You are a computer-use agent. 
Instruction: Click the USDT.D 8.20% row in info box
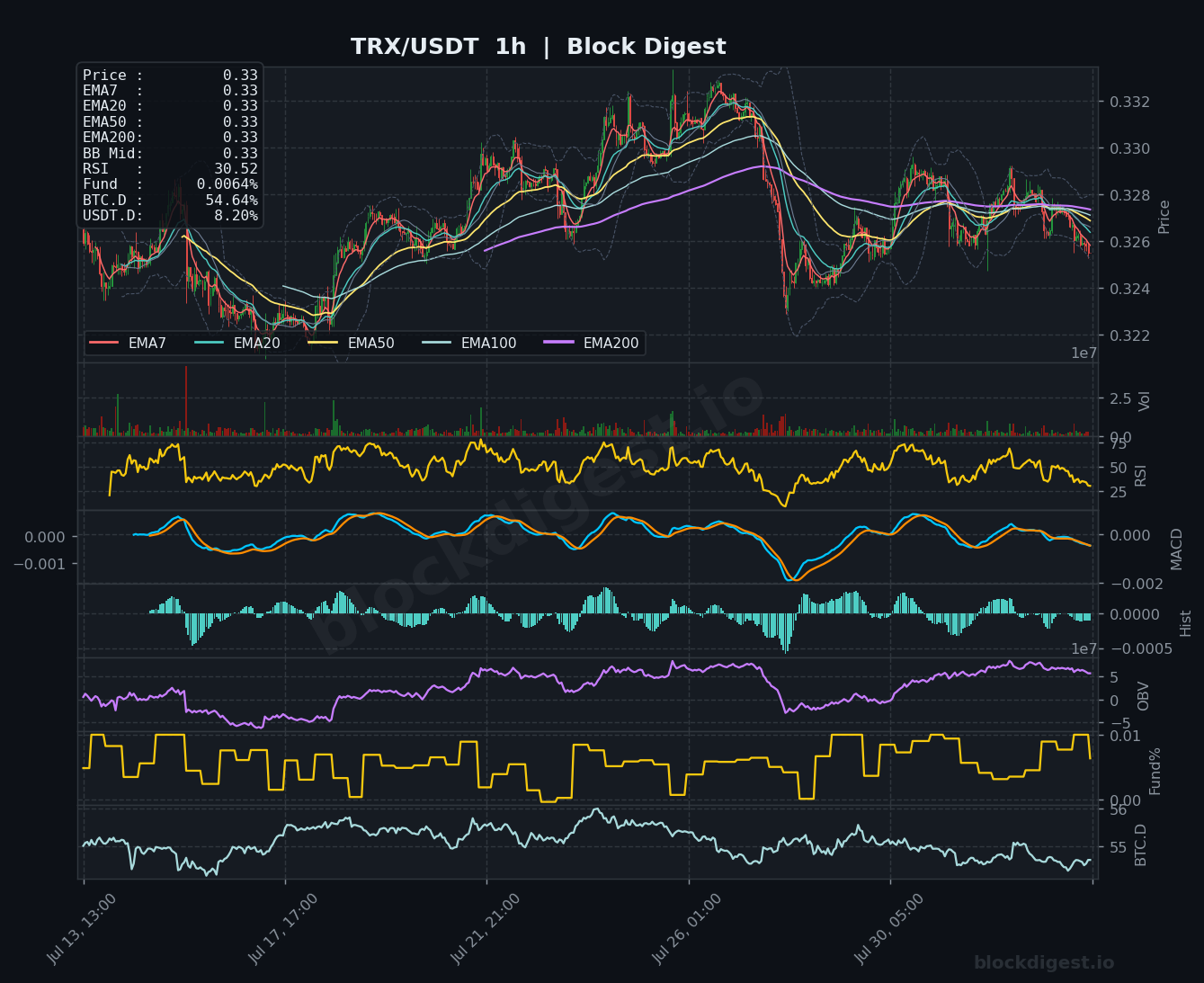click(170, 216)
